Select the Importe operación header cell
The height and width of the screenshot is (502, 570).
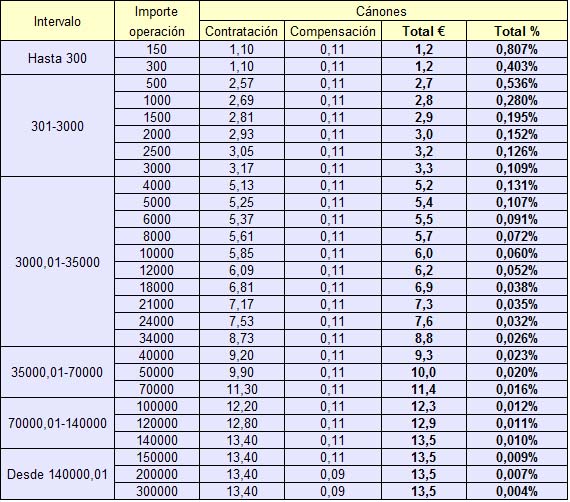pos(157,21)
